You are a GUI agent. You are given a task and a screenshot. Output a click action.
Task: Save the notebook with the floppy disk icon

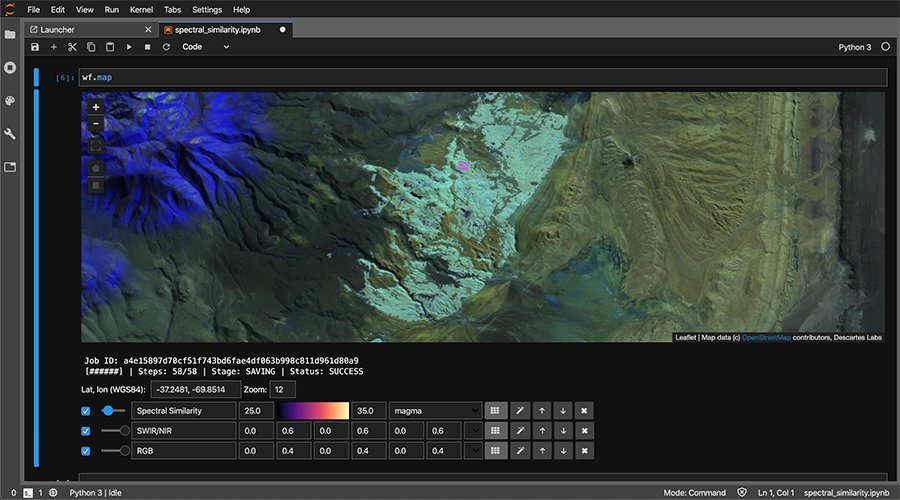click(35, 47)
